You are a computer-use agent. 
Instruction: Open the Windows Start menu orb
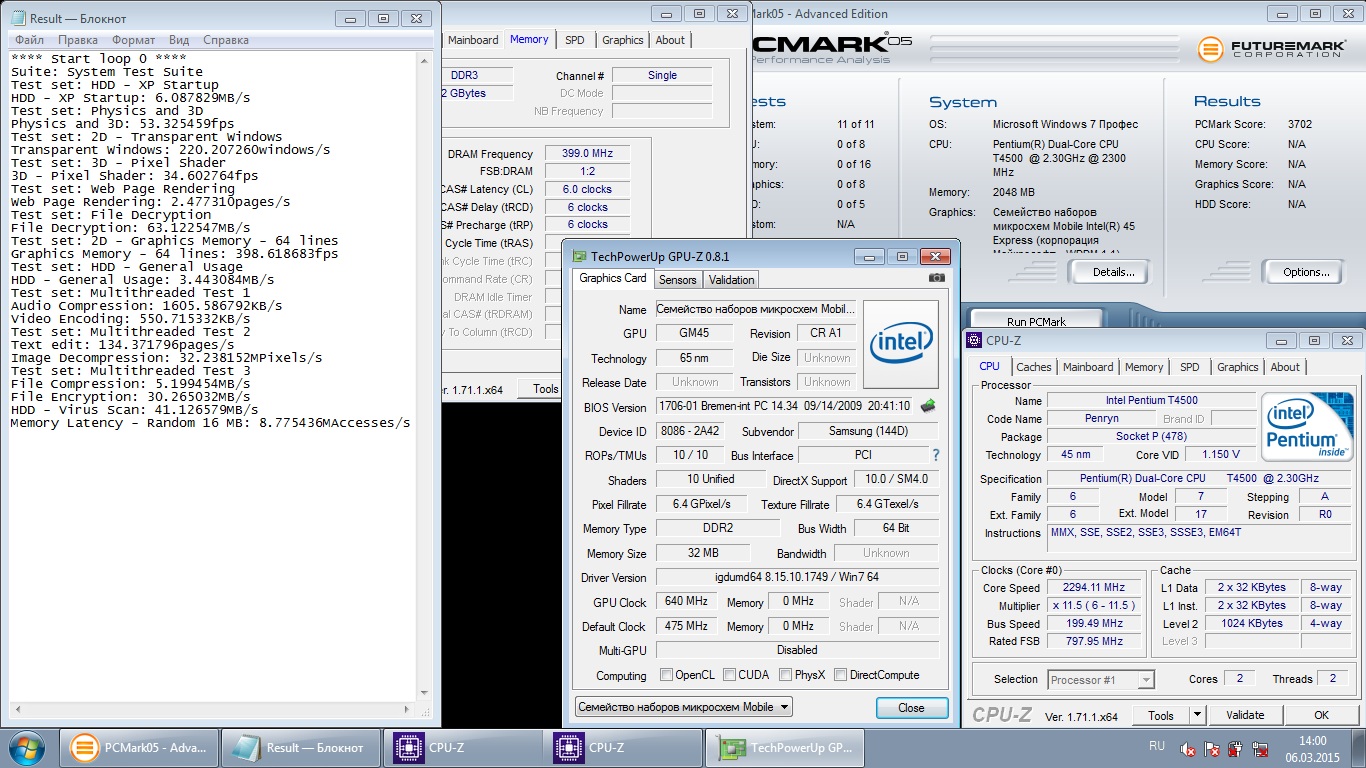point(27,747)
